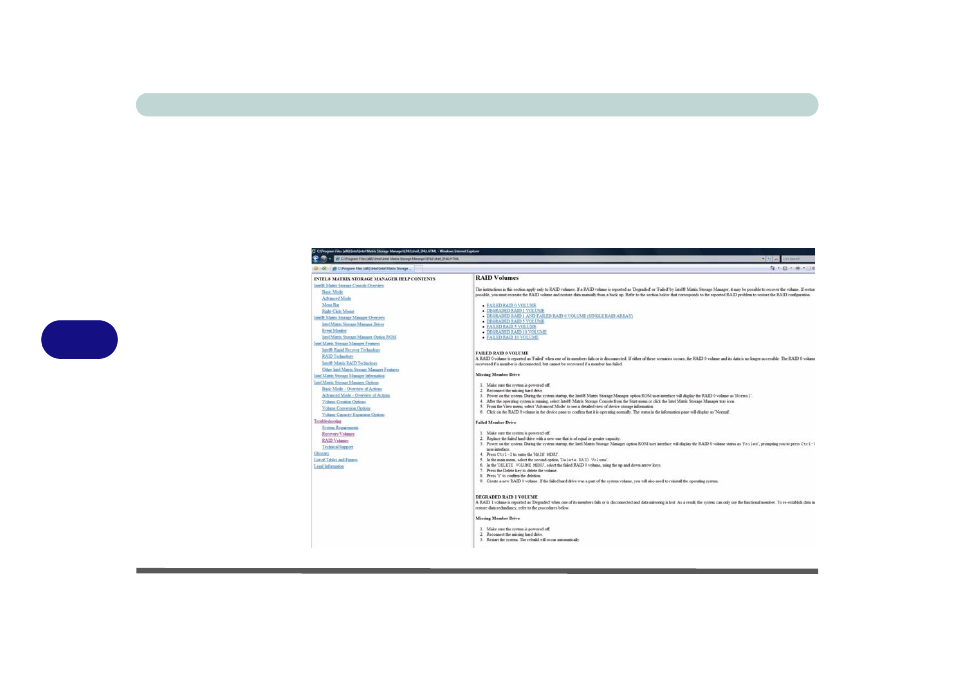The image size is (954, 673).
Task: Click the Feeds icon in command bar
Action: pos(785,268)
